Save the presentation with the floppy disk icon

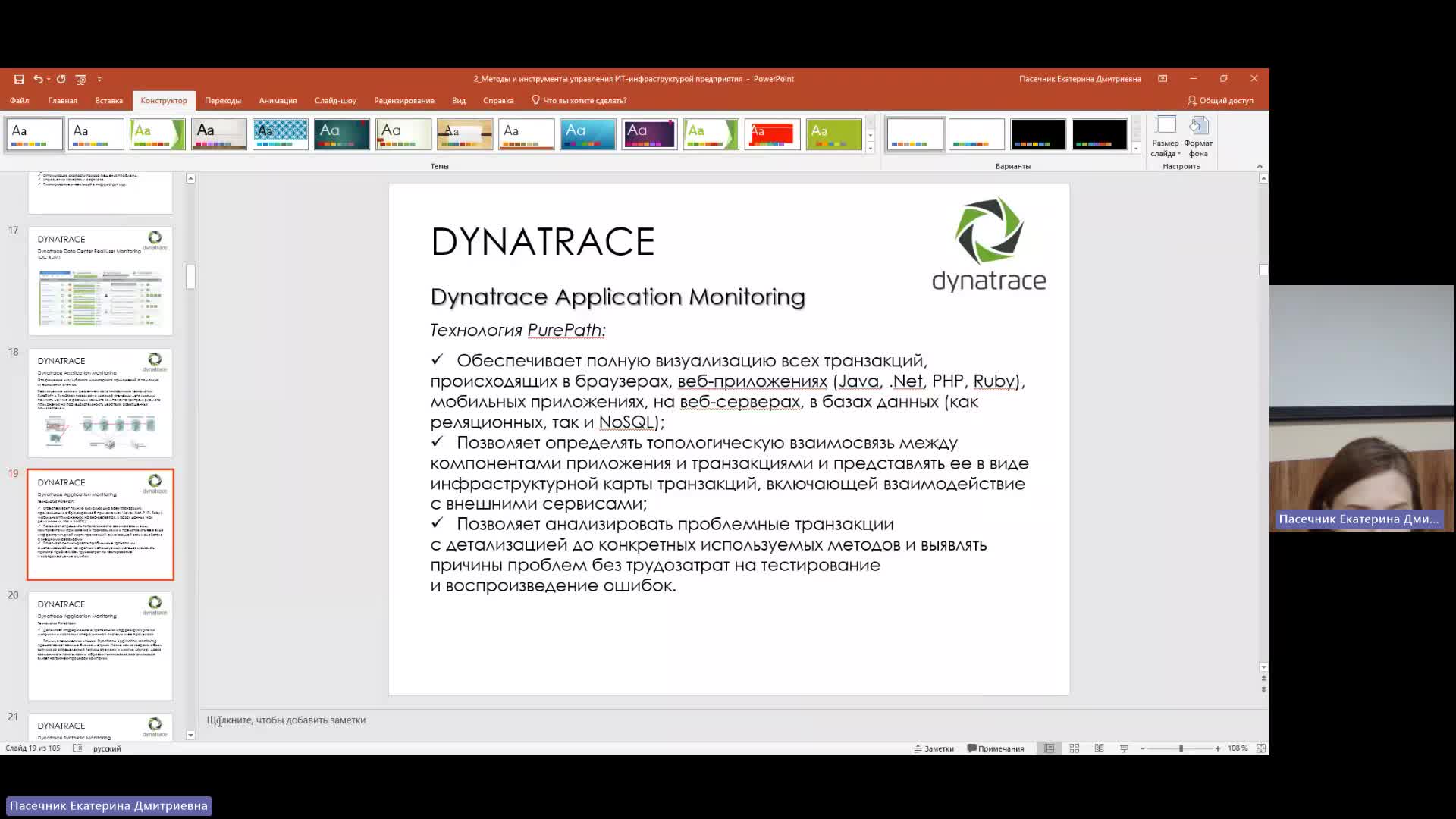pyautogui.click(x=19, y=79)
